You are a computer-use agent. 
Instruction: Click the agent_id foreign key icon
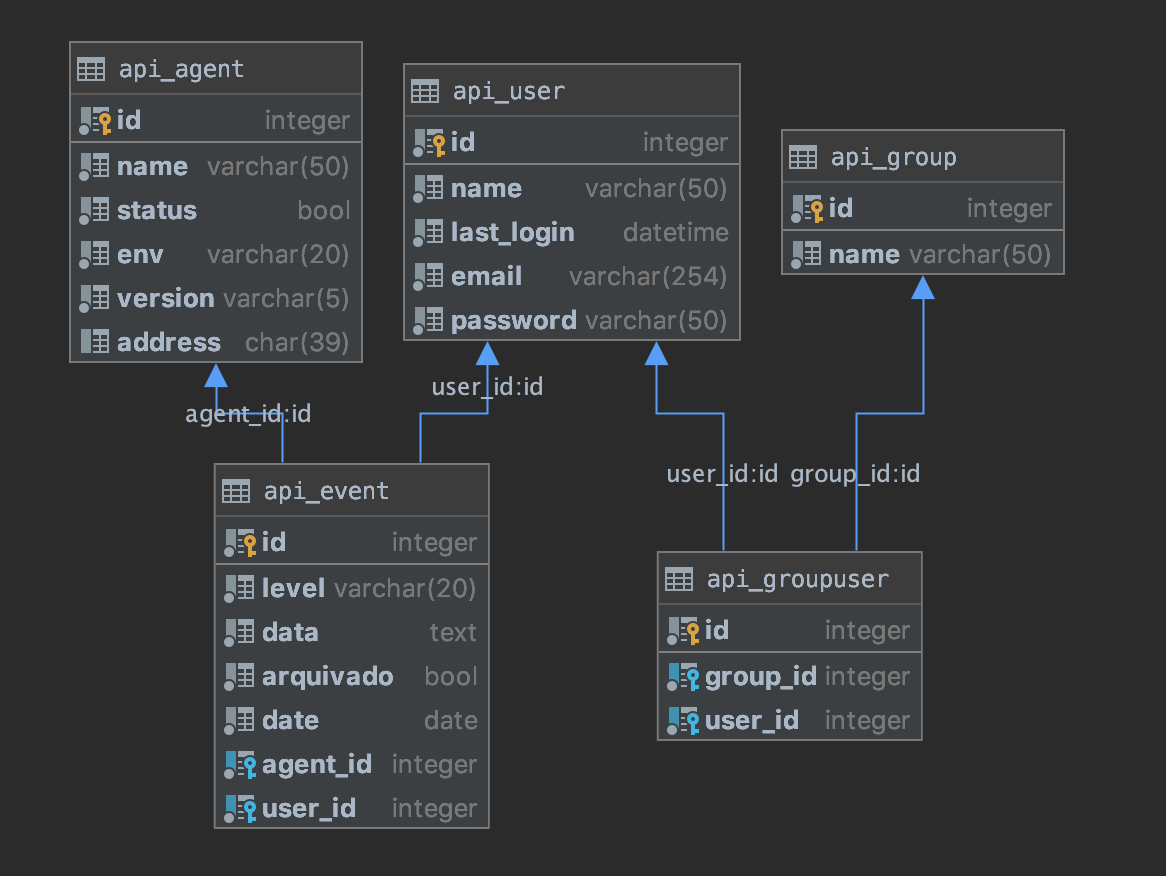click(x=241, y=765)
